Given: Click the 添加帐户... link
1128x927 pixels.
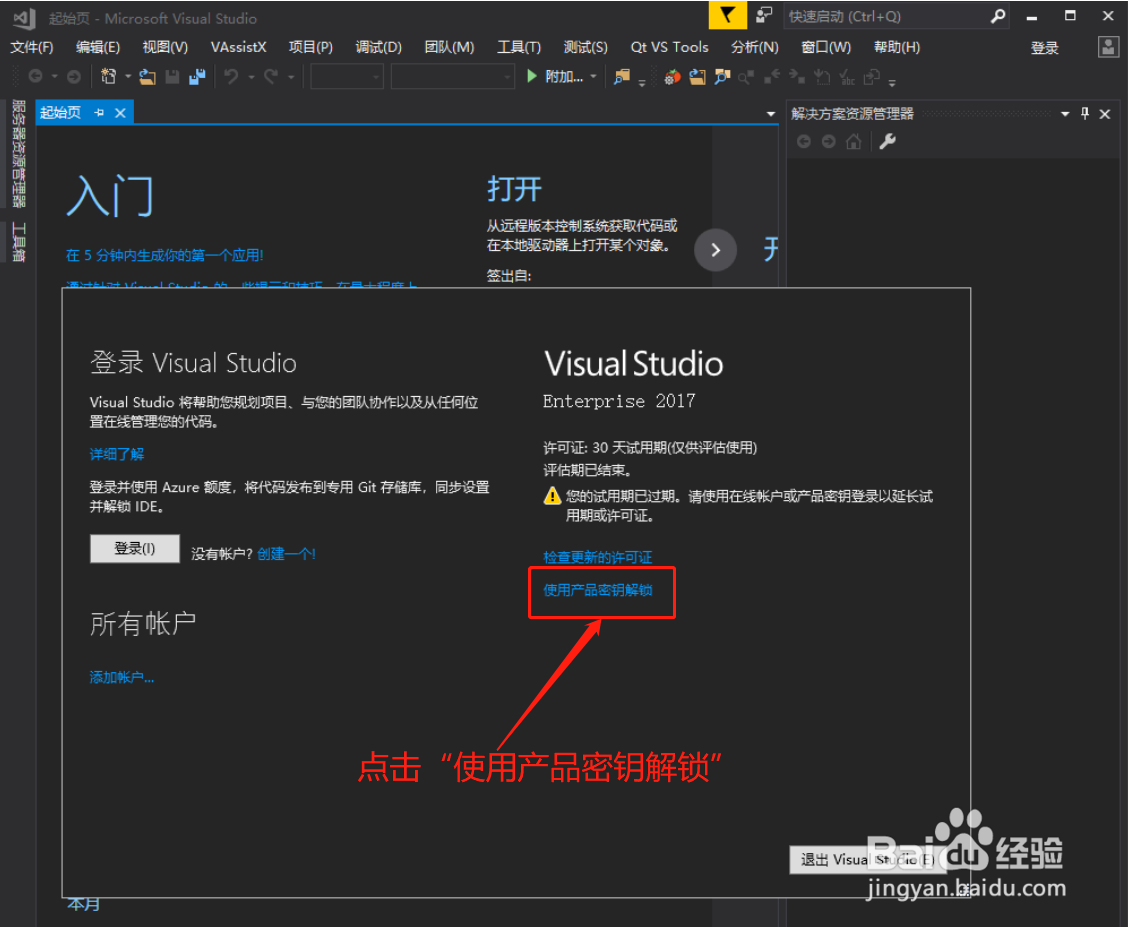Looking at the screenshot, I should tap(122, 677).
